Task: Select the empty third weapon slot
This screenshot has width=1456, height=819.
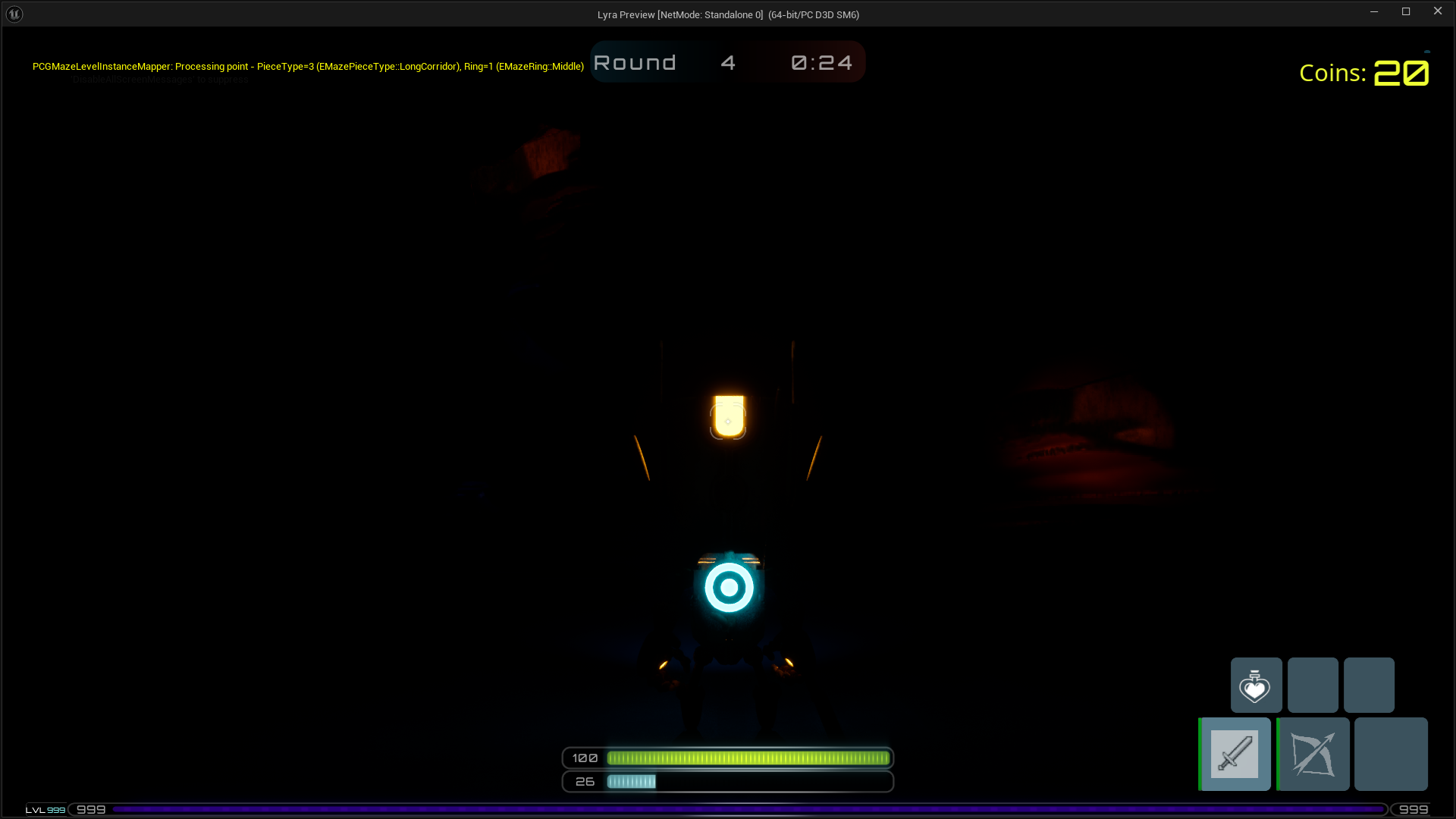Action: tap(1391, 754)
